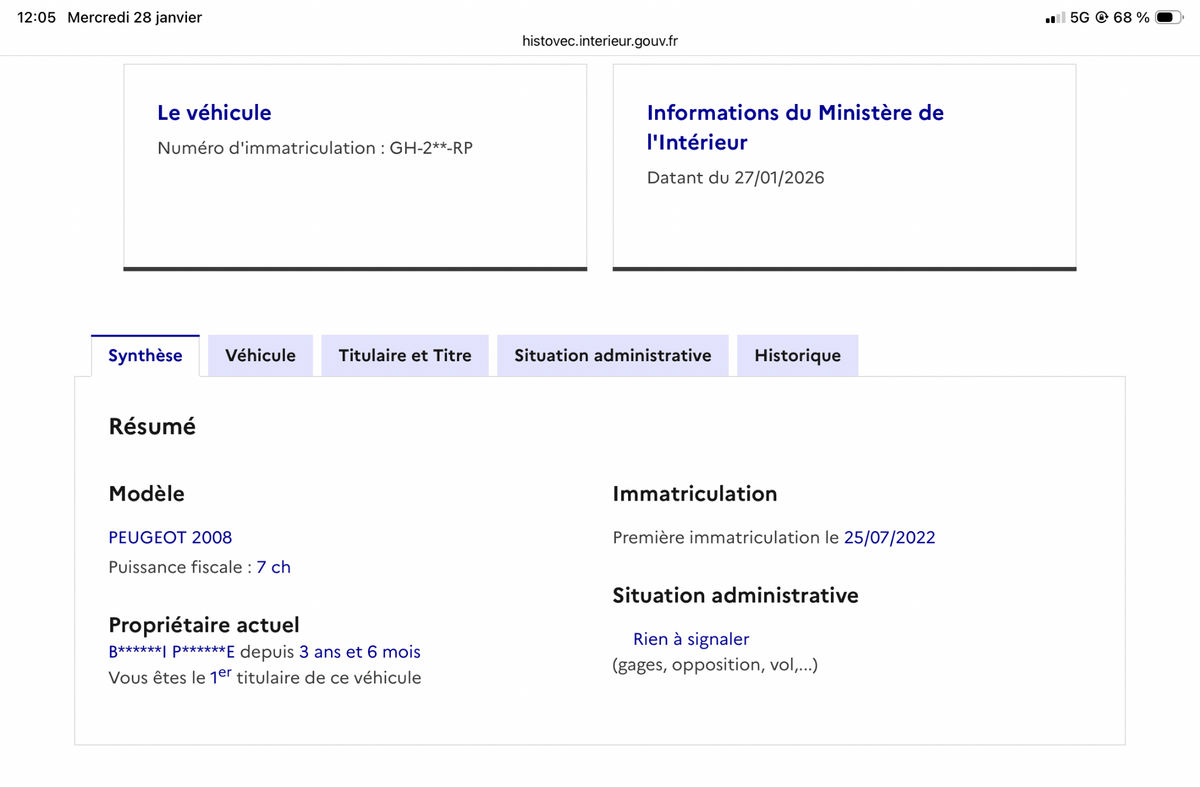Click the Rien à signaler status
Screen dimensions: 1200x788
tap(691, 639)
